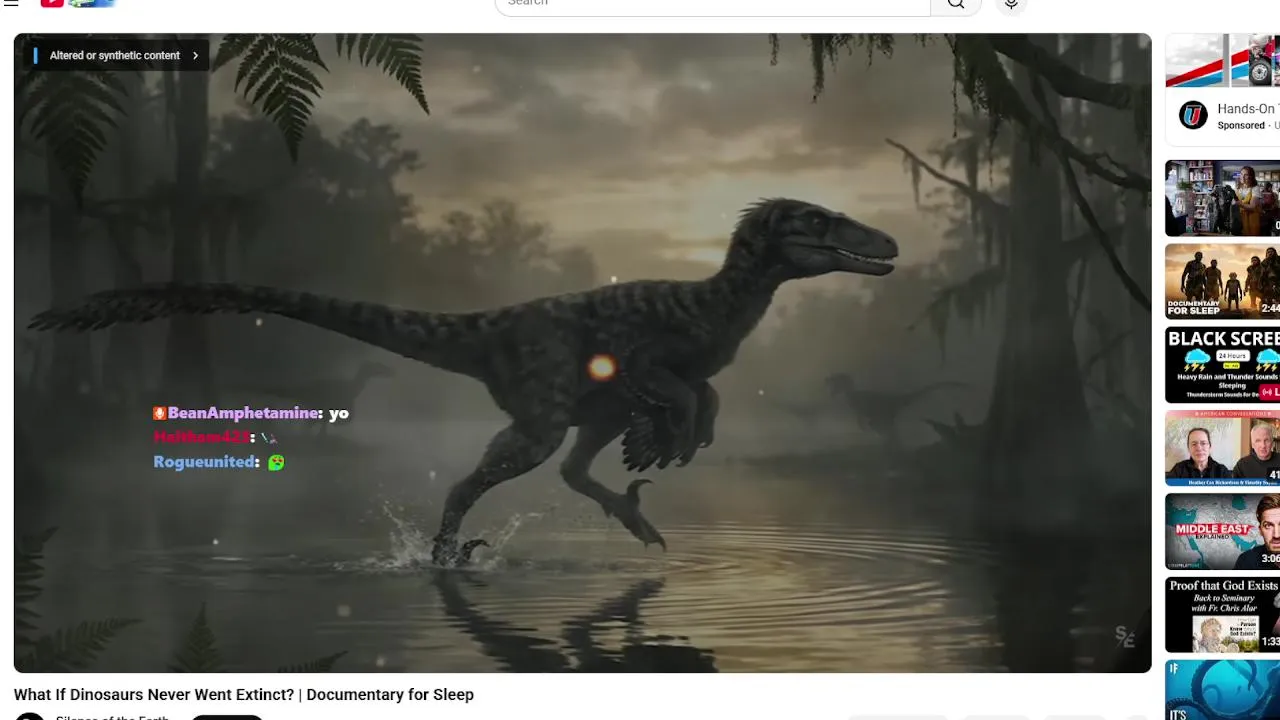Open the sponsored Hands-On ad thumbnail
The height and width of the screenshot is (720, 1280).
click(x=1222, y=61)
